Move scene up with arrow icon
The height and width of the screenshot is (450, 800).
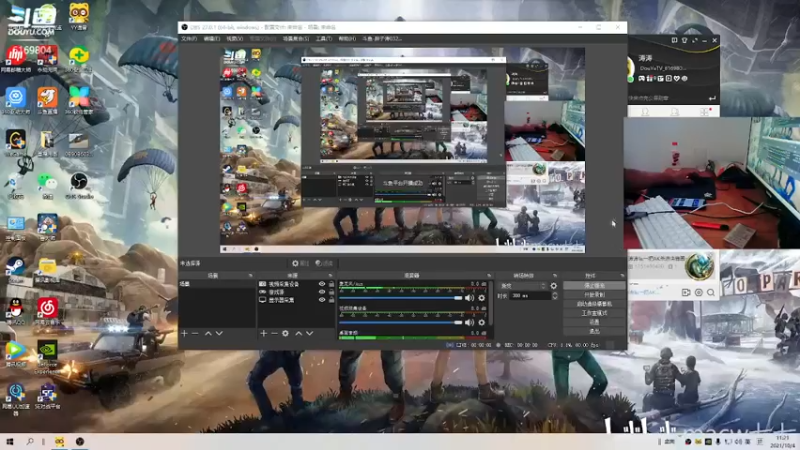[208, 333]
